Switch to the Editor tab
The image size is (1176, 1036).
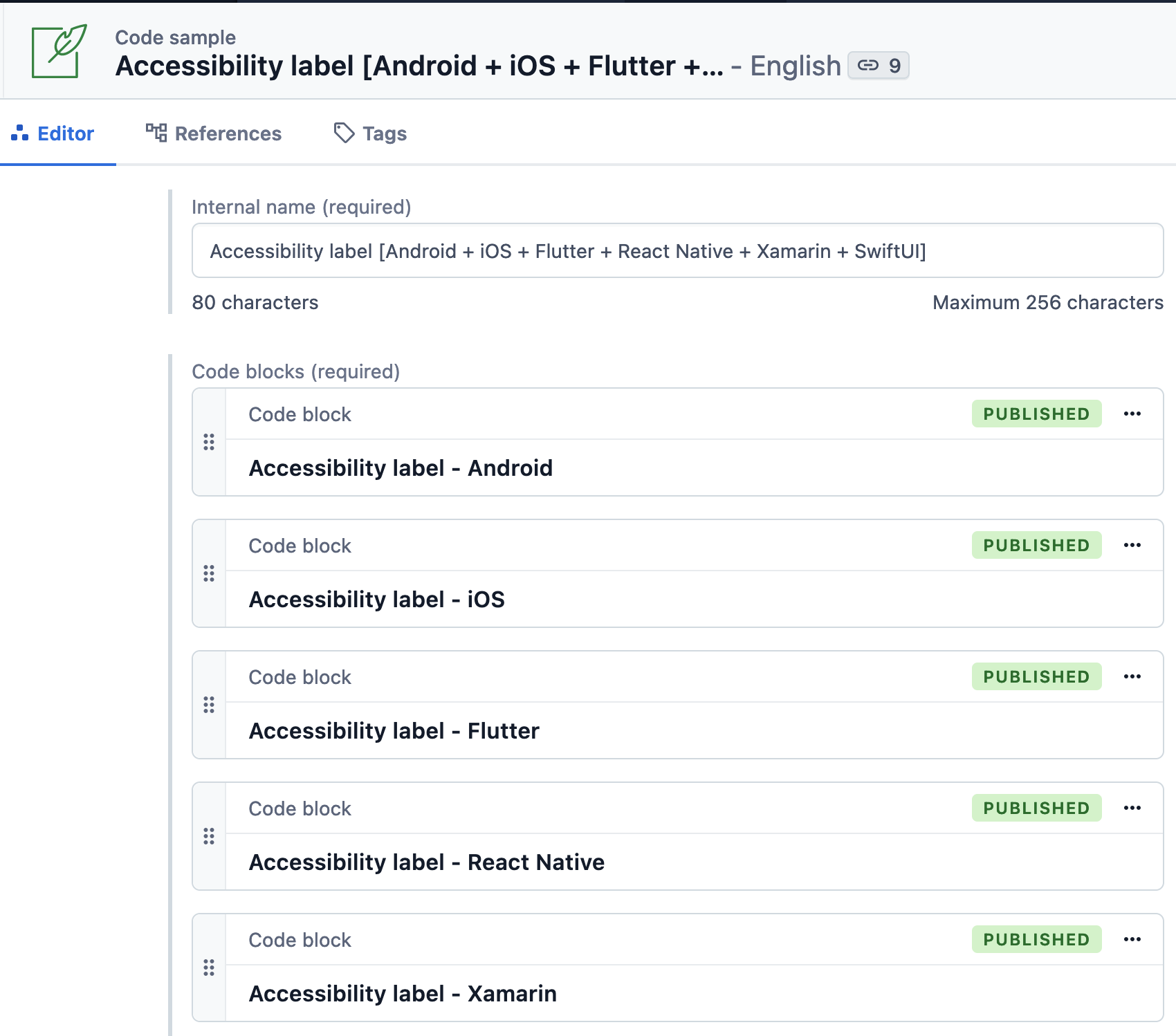pyautogui.click(x=53, y=133)
